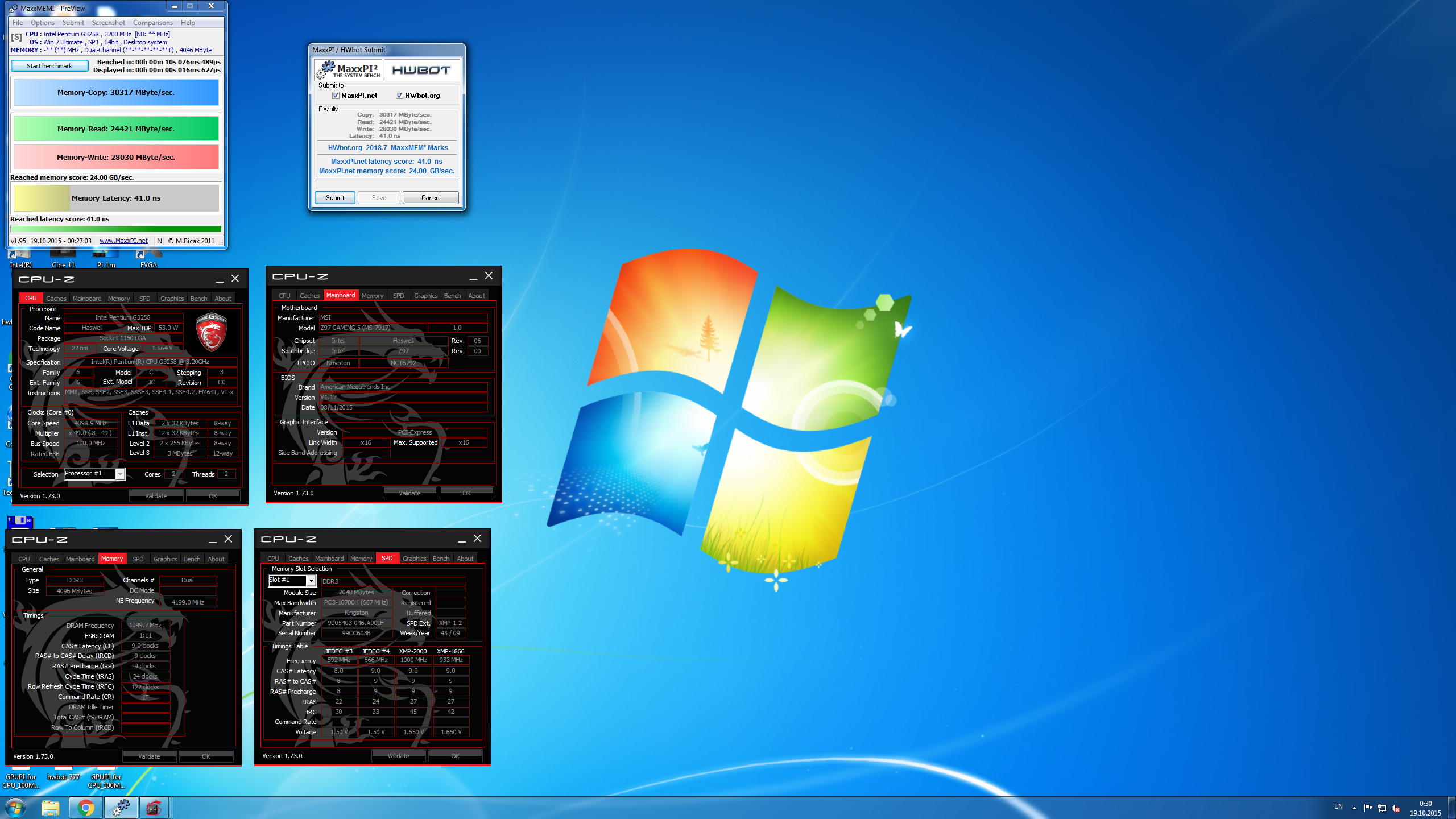Click the Core Speed 4898.9 MHz value
Screen dimensions: 1456x819
point(91,423)
